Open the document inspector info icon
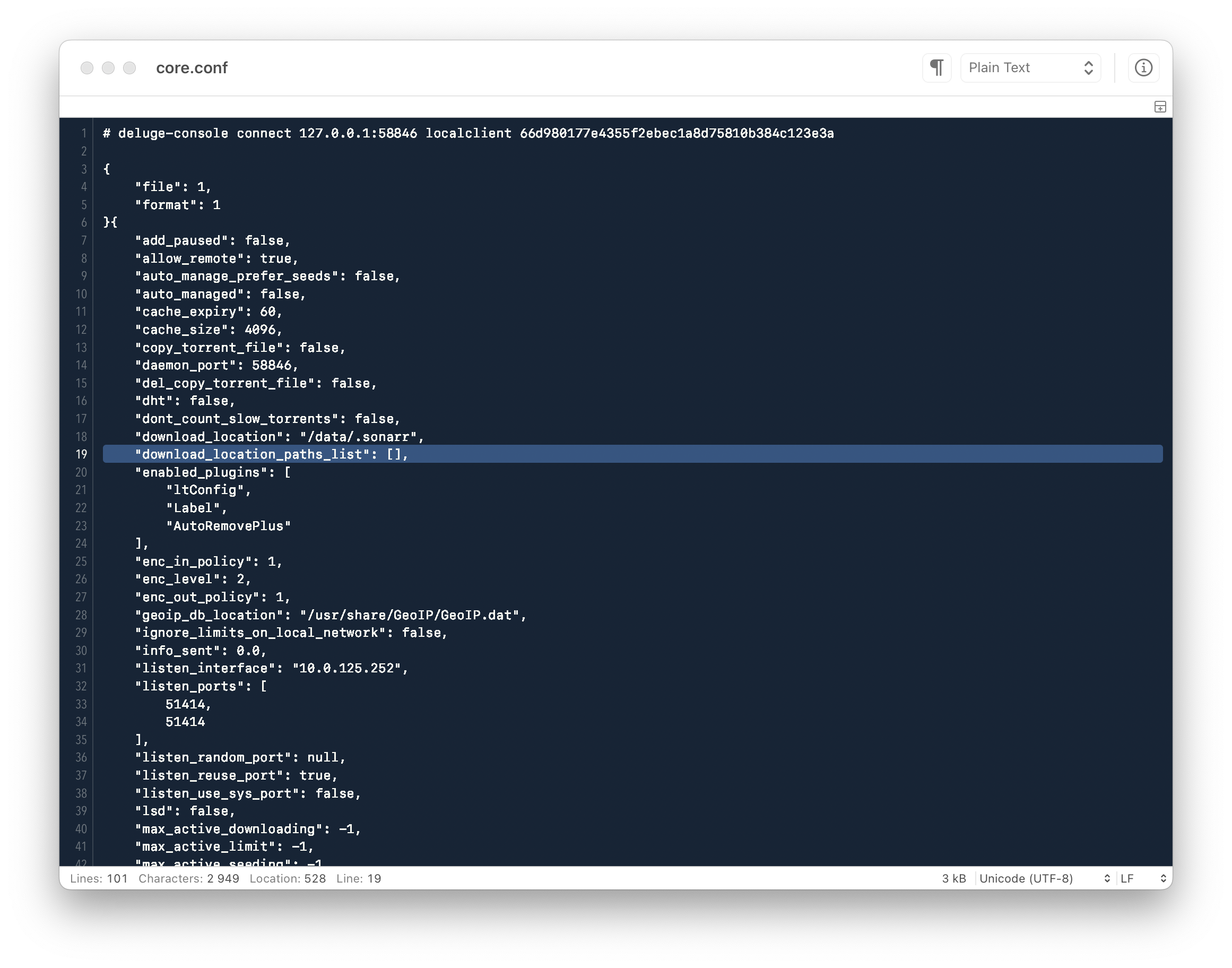Viewport: 1232px width, 968px height. [x=1143, y=67]
